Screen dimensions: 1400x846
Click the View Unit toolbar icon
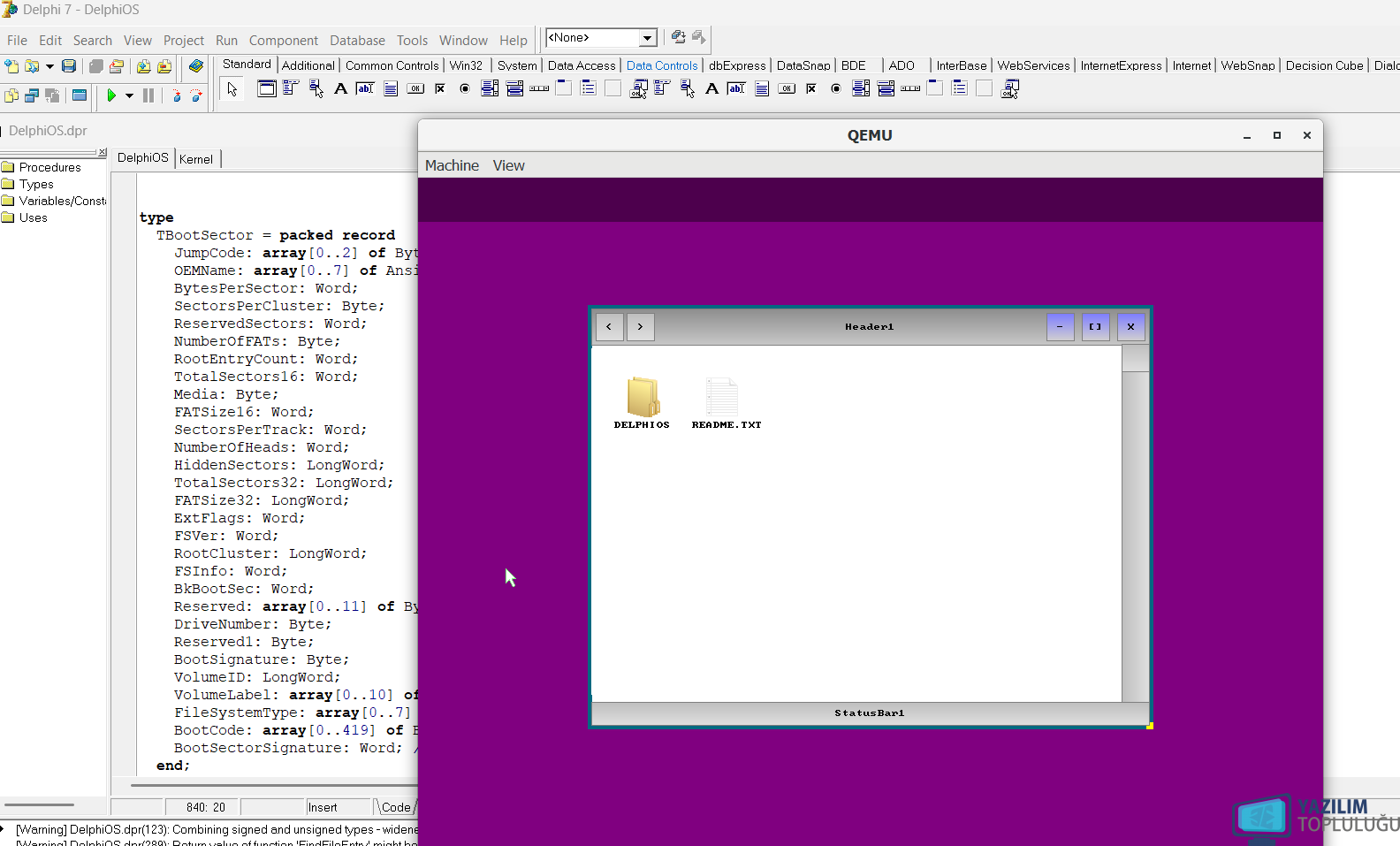[x=11, y=95]
